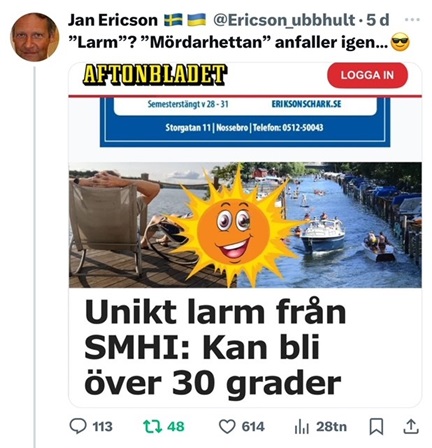Open the headline Unikt larm från SMHI
Image resolution: width=432 pixels, height=448 pixels.
pos(215,347)
